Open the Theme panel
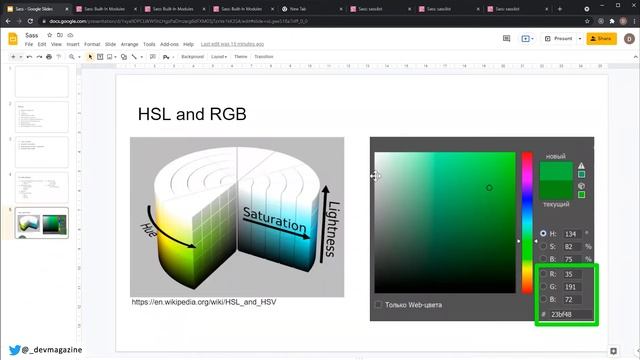Screen dimensions: 640x360 (240, 57)
